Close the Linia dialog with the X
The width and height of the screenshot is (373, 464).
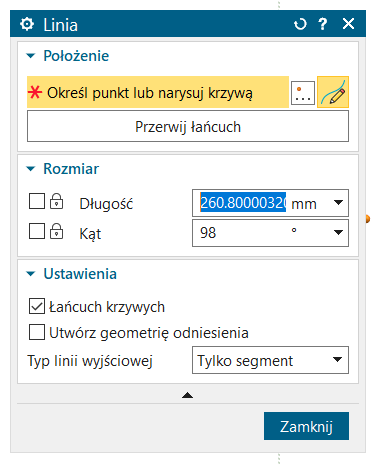(x=348, y=24)
